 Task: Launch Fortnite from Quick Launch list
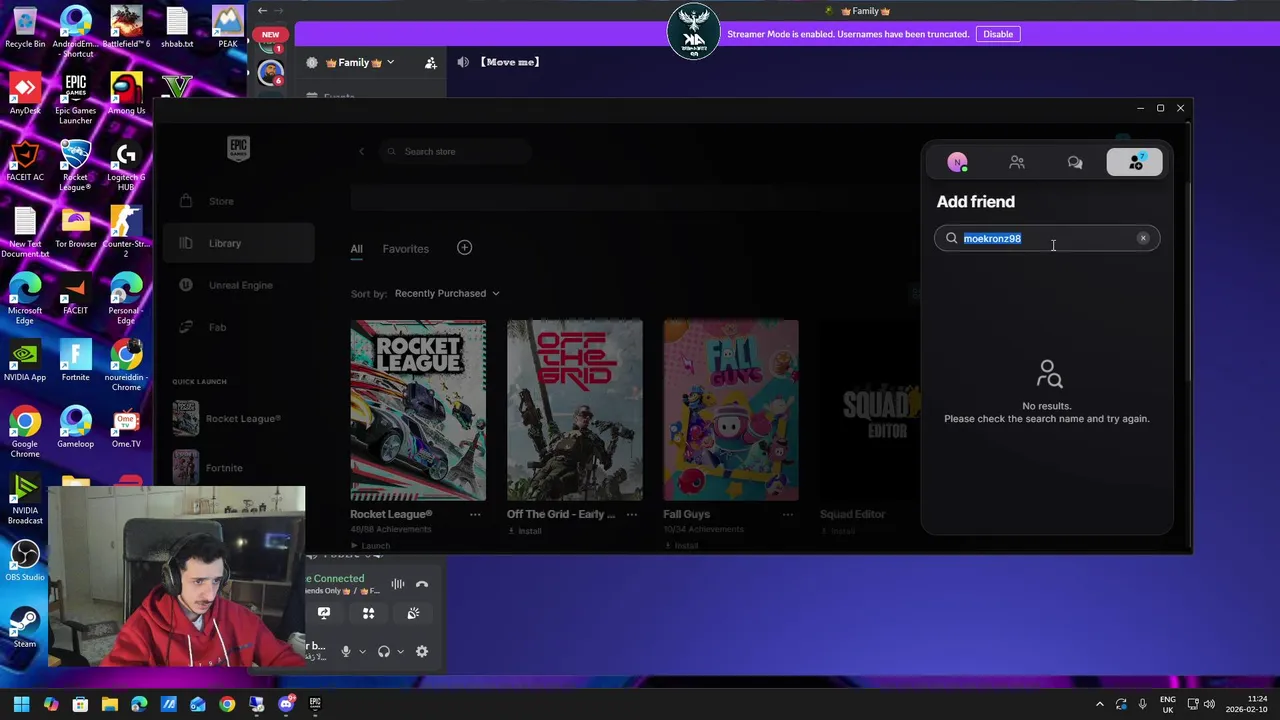(x=238, y=467)
